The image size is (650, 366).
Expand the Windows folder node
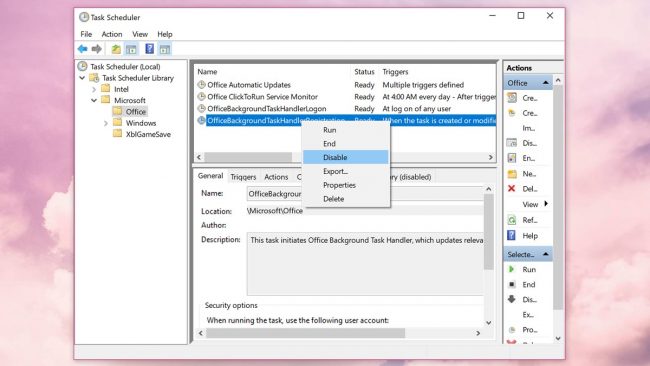tap(106, 123)
